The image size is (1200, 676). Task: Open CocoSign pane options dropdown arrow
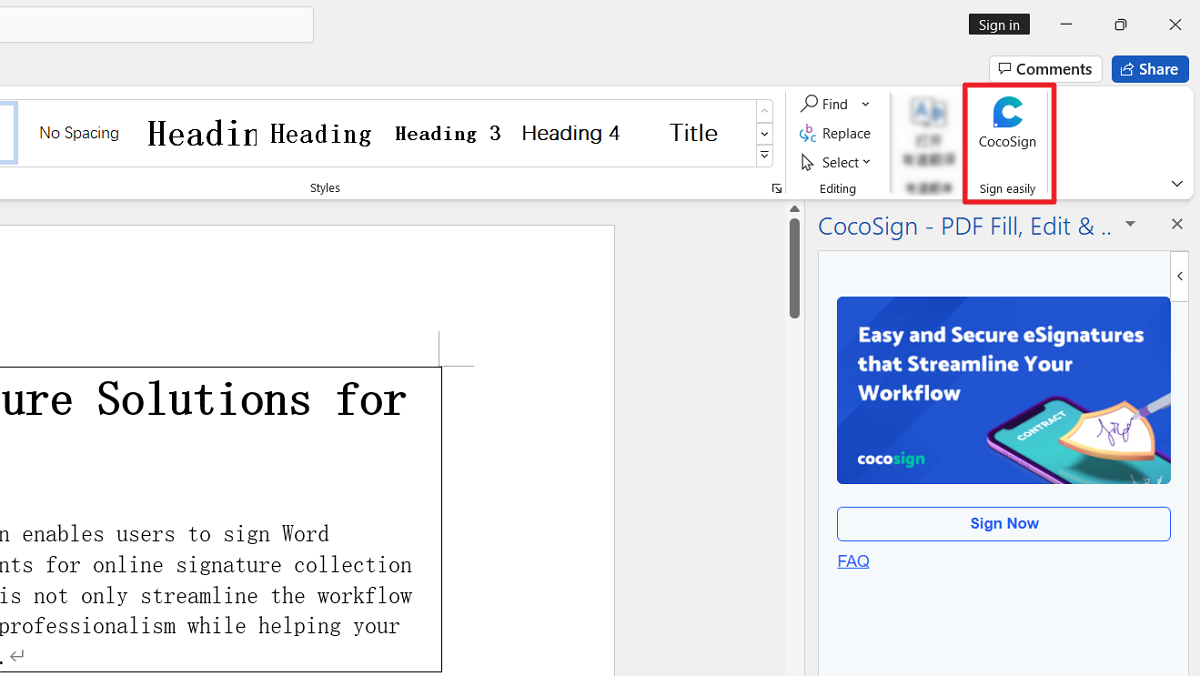(1130, 224)
